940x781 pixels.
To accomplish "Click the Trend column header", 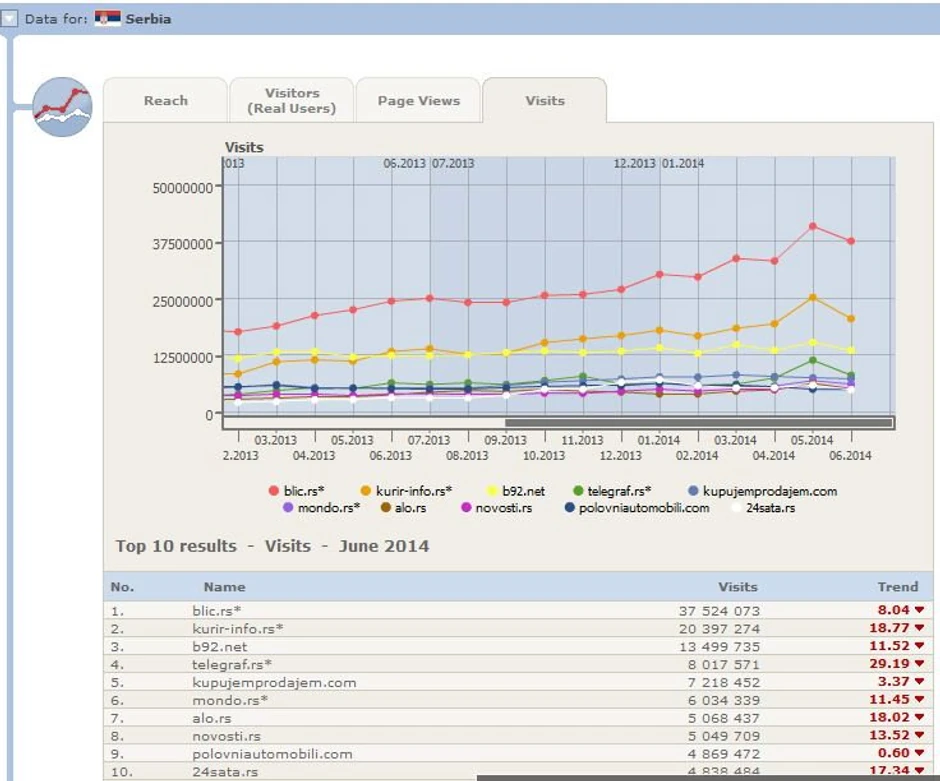I will click(x=897, y=587).
